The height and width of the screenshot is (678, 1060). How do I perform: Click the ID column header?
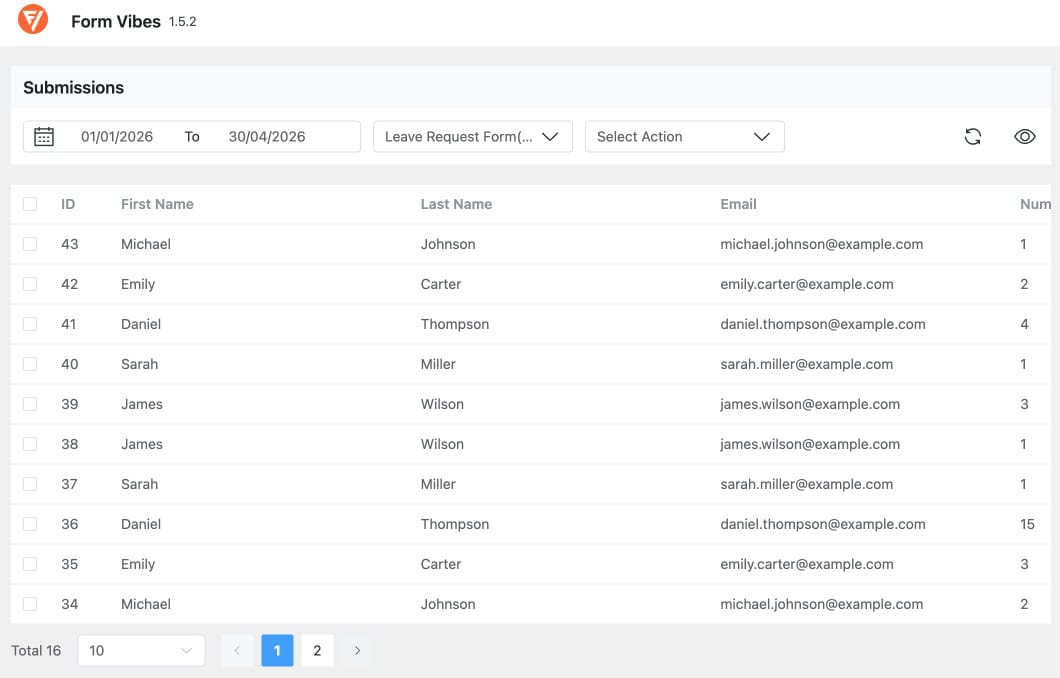[68, 204]
